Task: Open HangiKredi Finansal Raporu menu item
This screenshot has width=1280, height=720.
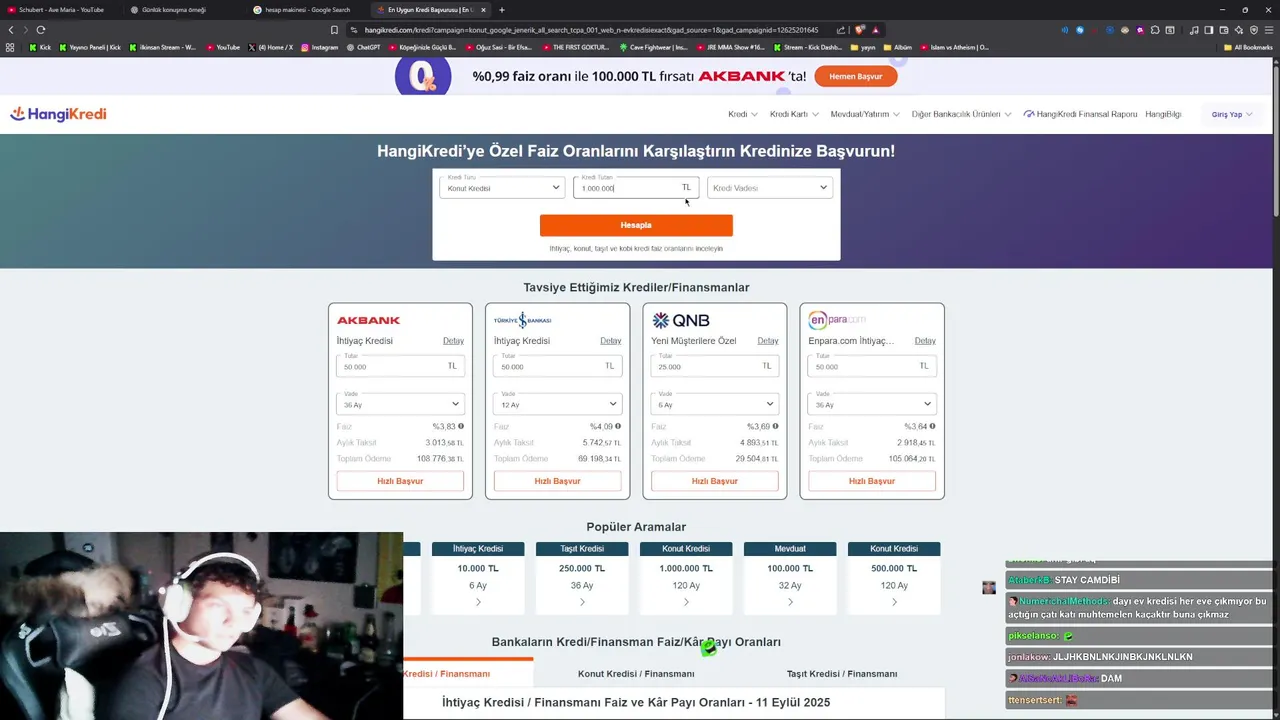Action: pos(1080,114)
